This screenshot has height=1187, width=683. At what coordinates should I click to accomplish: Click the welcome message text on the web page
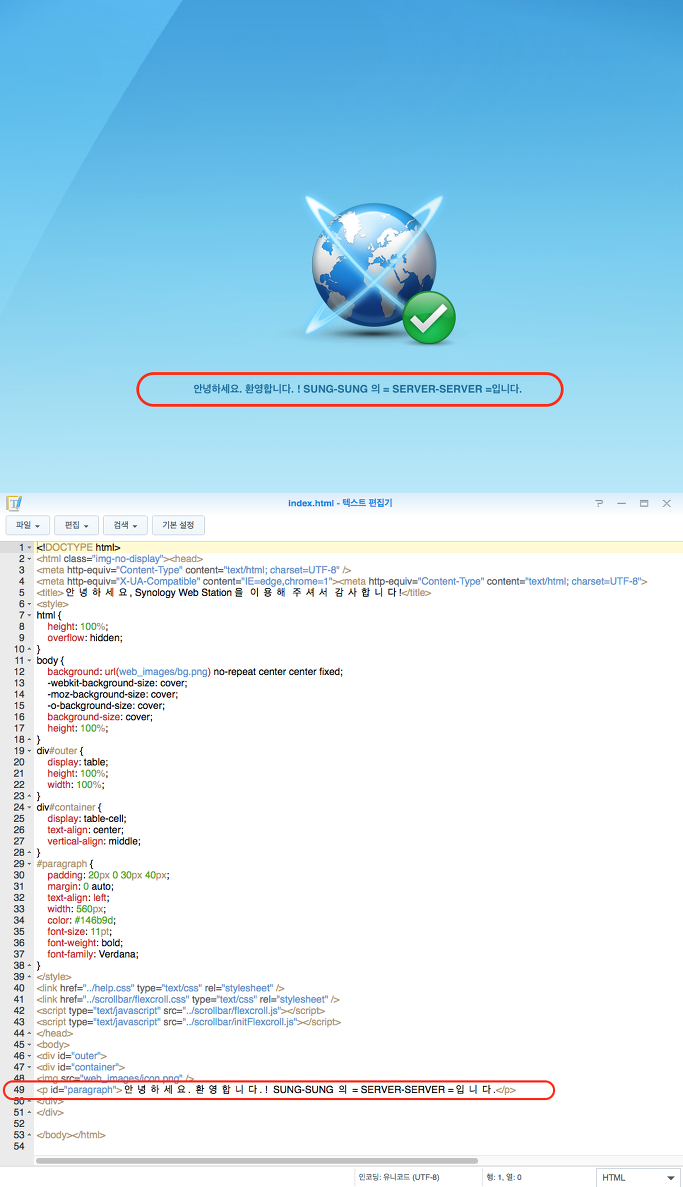(x=357, y=389)
